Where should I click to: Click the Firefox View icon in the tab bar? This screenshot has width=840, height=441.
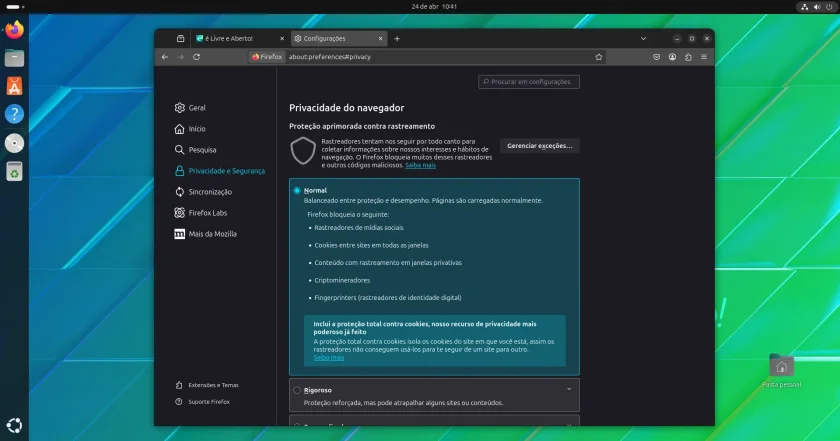(181, 39)
